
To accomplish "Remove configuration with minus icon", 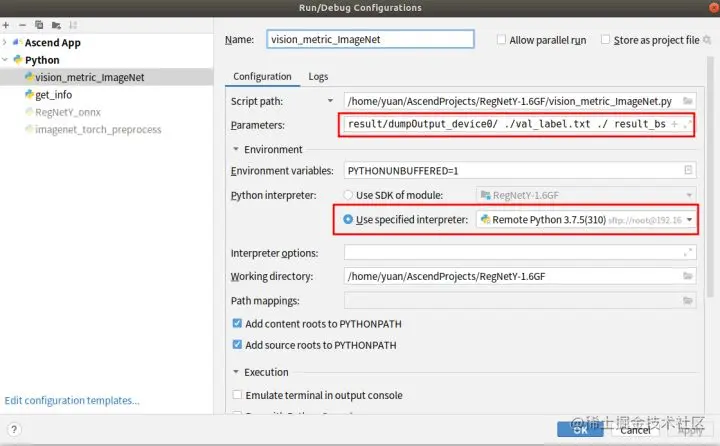I will [x=22, y=25].
